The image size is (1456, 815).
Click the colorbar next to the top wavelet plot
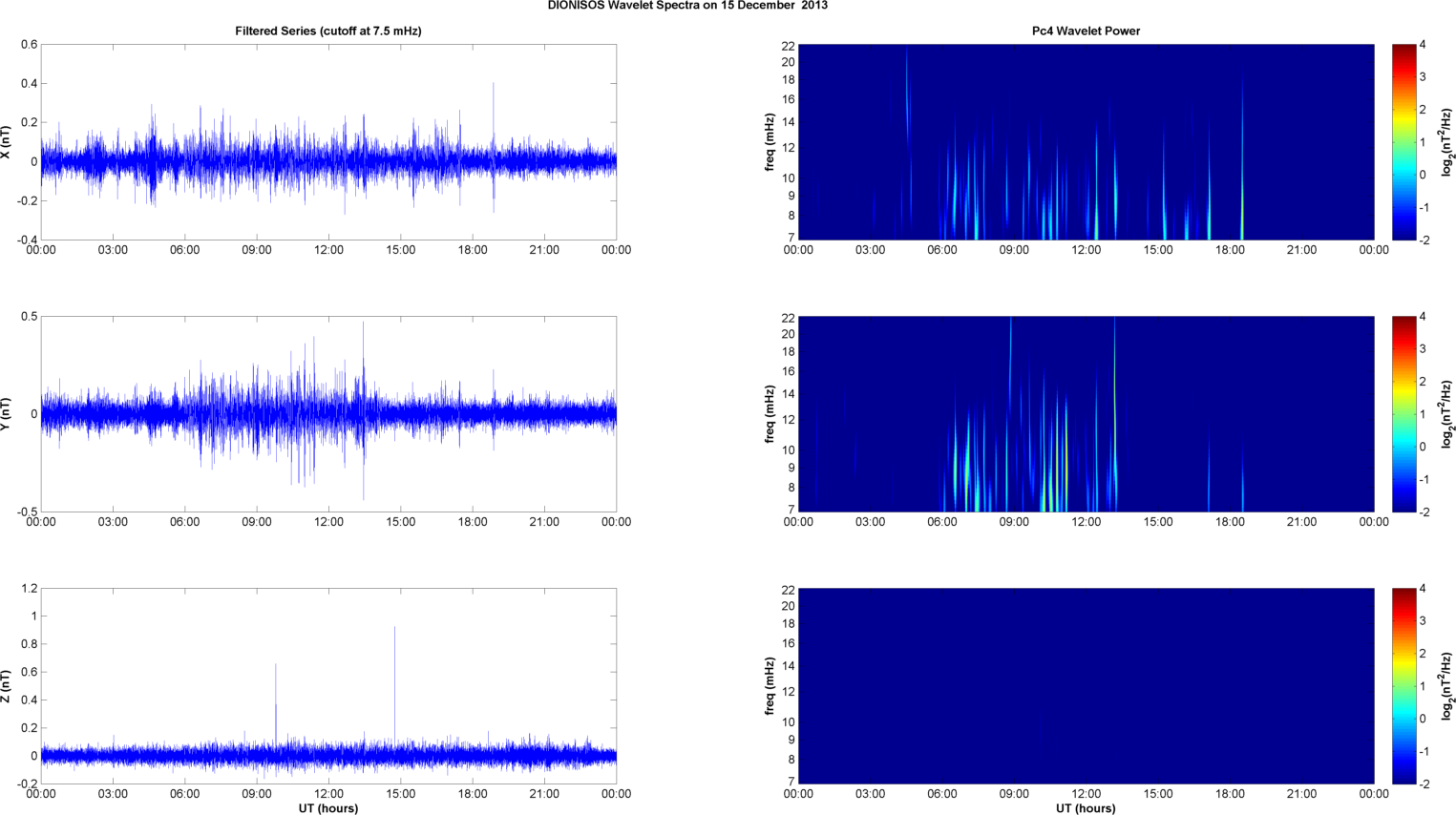click(1403, 142)
